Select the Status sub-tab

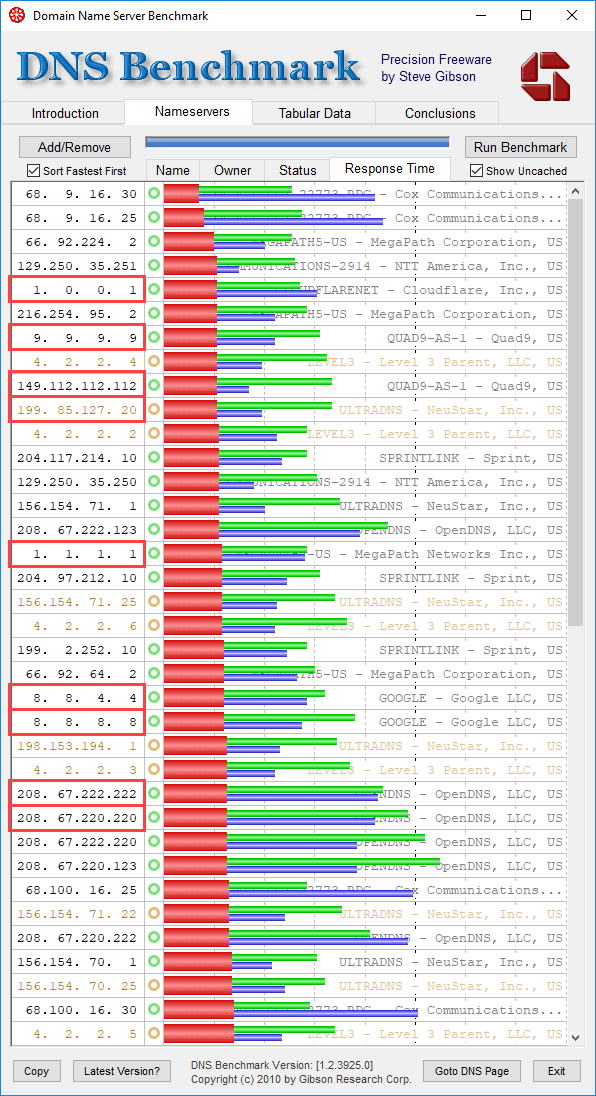coord(298,170)
